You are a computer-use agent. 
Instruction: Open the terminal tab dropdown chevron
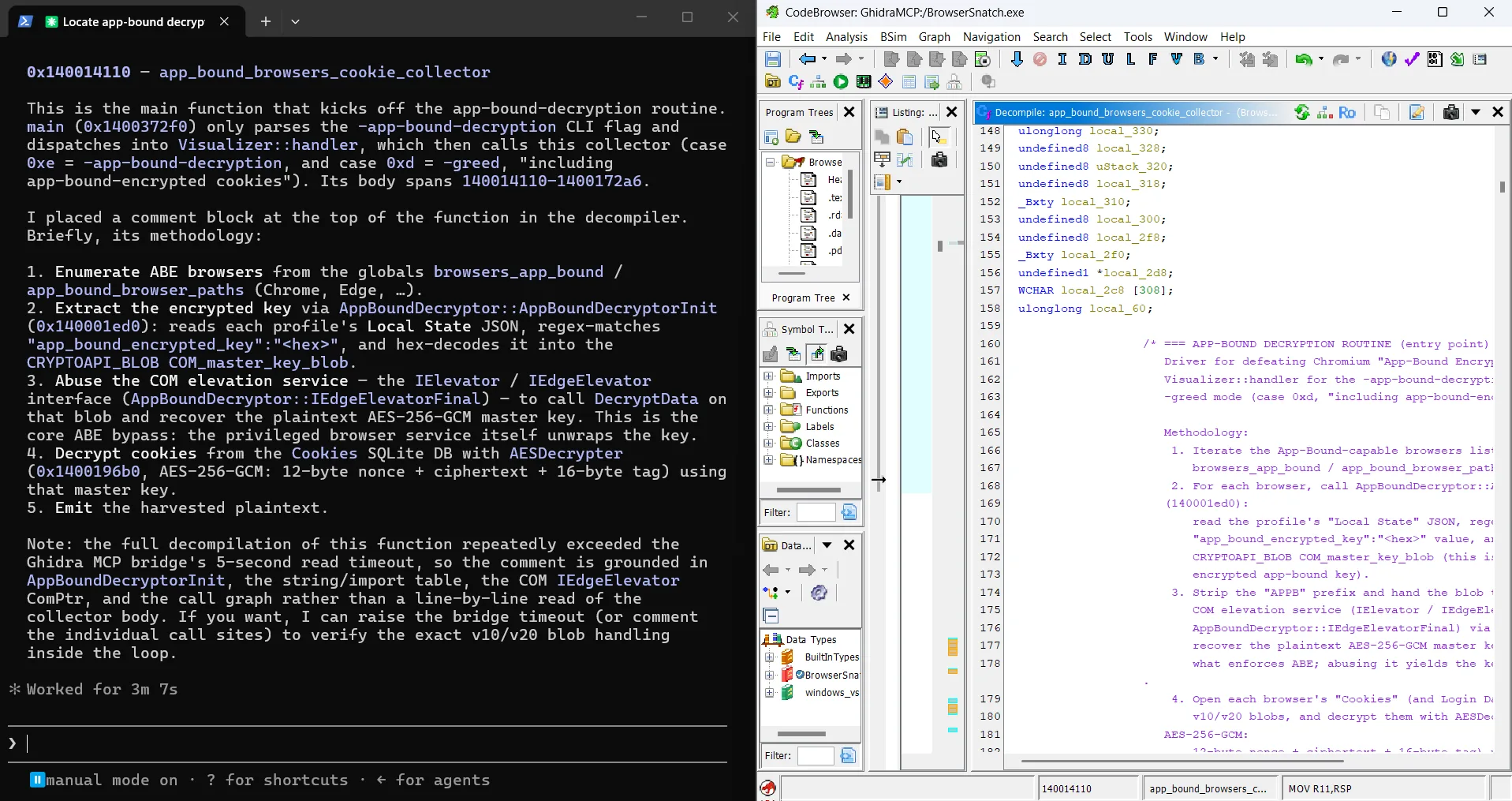[x=295, y=22]
